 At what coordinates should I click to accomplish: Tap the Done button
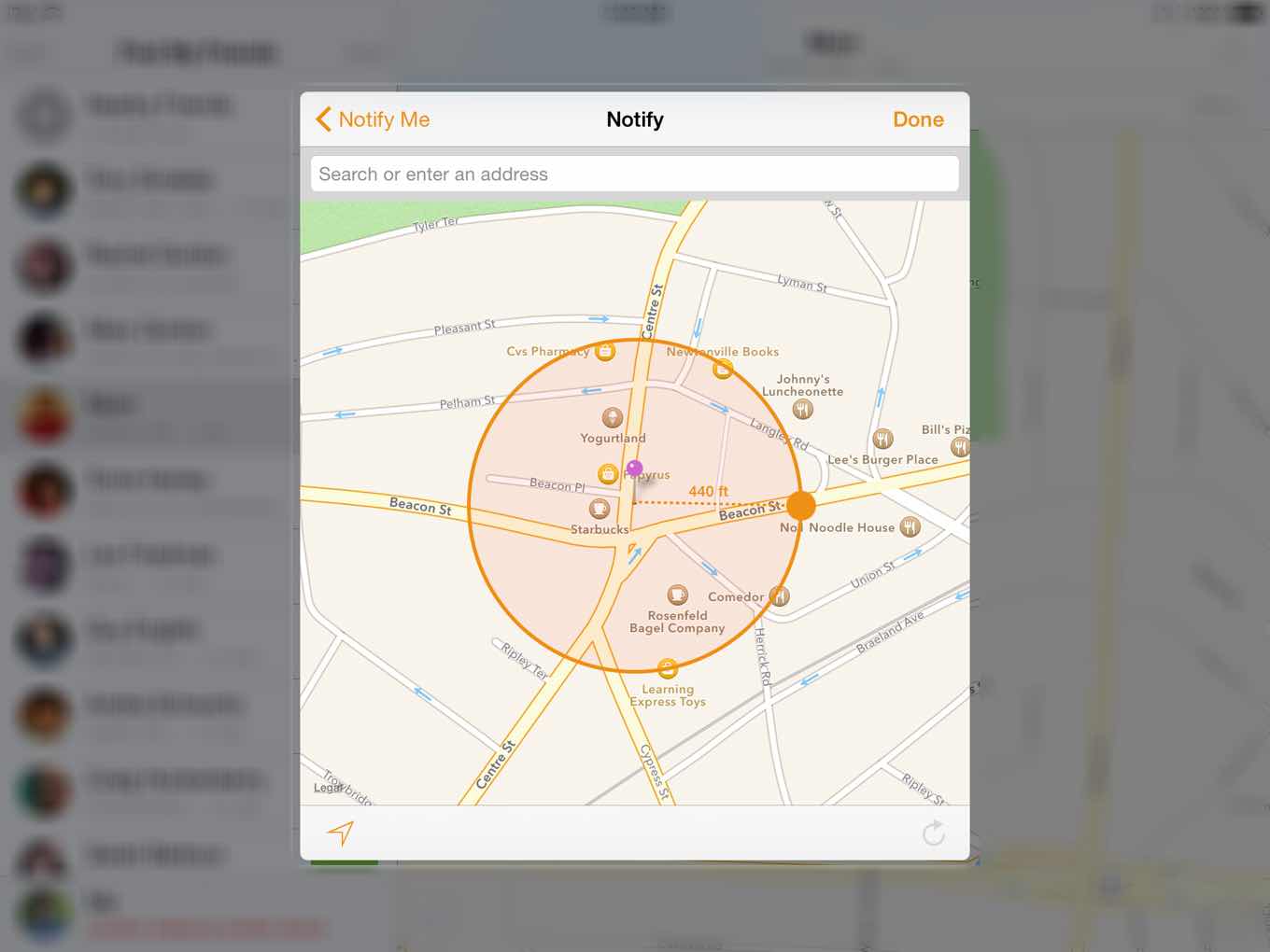click(x=918, y=119)
